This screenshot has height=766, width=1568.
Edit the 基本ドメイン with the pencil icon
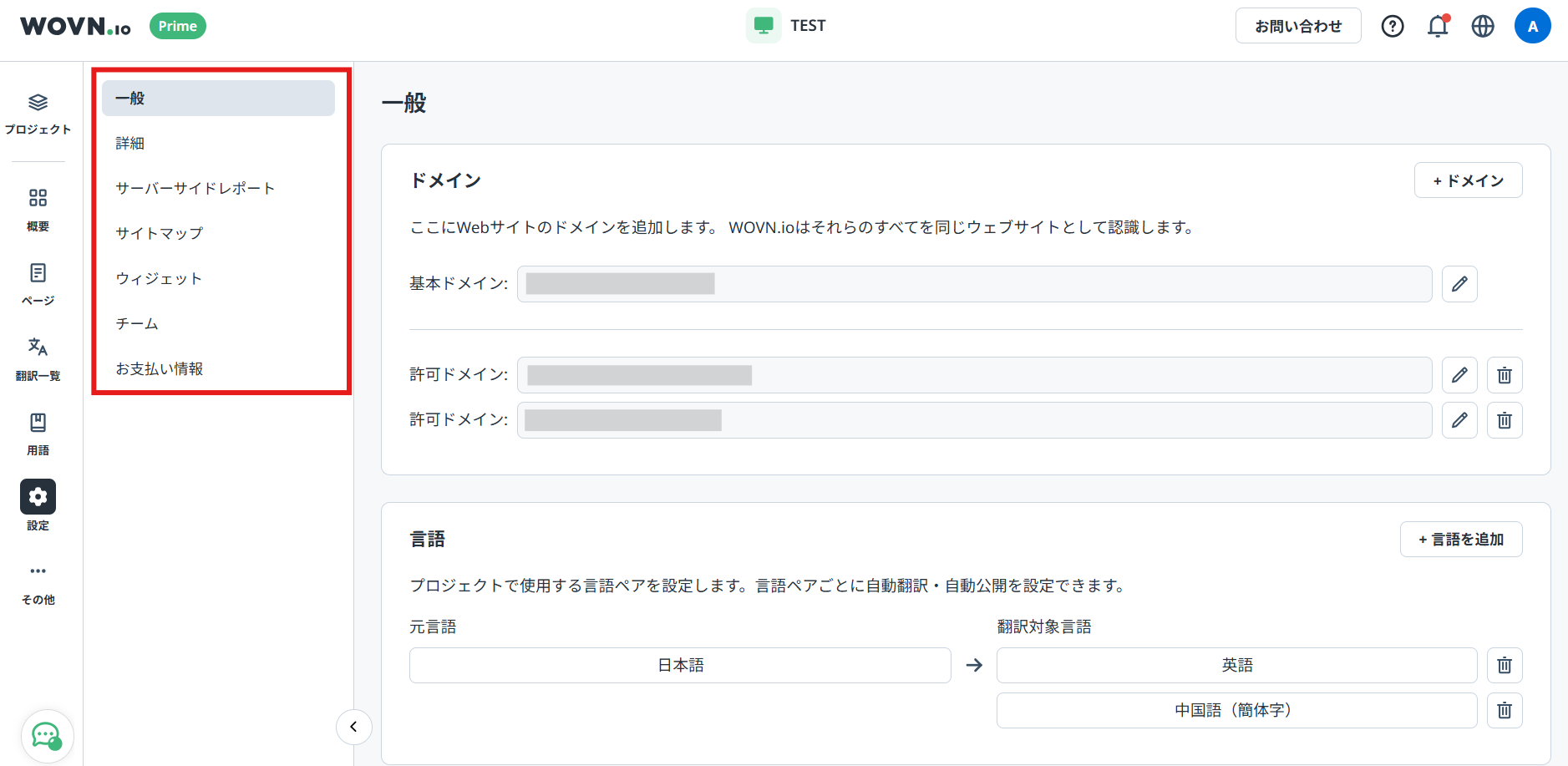click(x=1459, y=284)
